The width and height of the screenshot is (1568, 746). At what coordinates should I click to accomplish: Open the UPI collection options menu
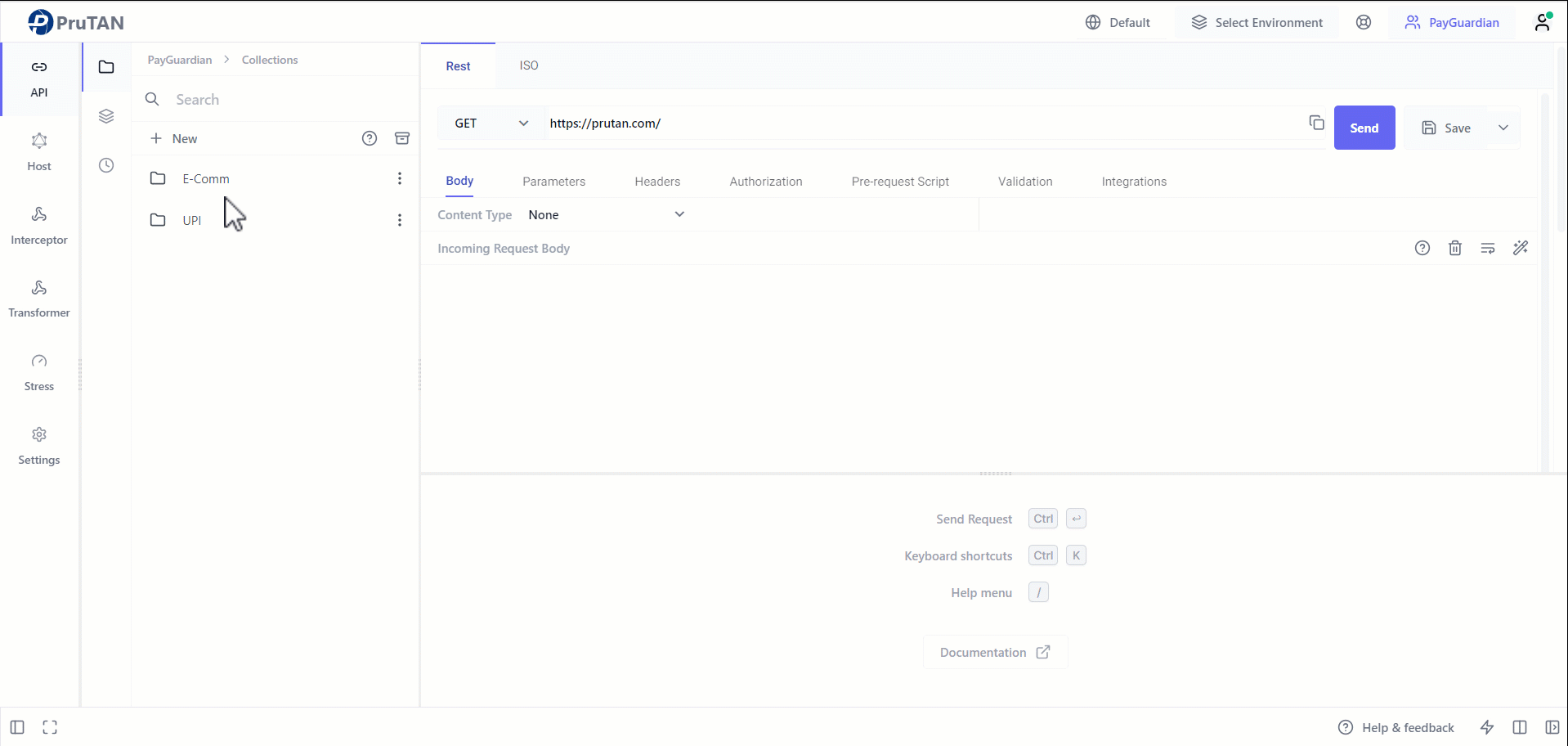(400, 220)
